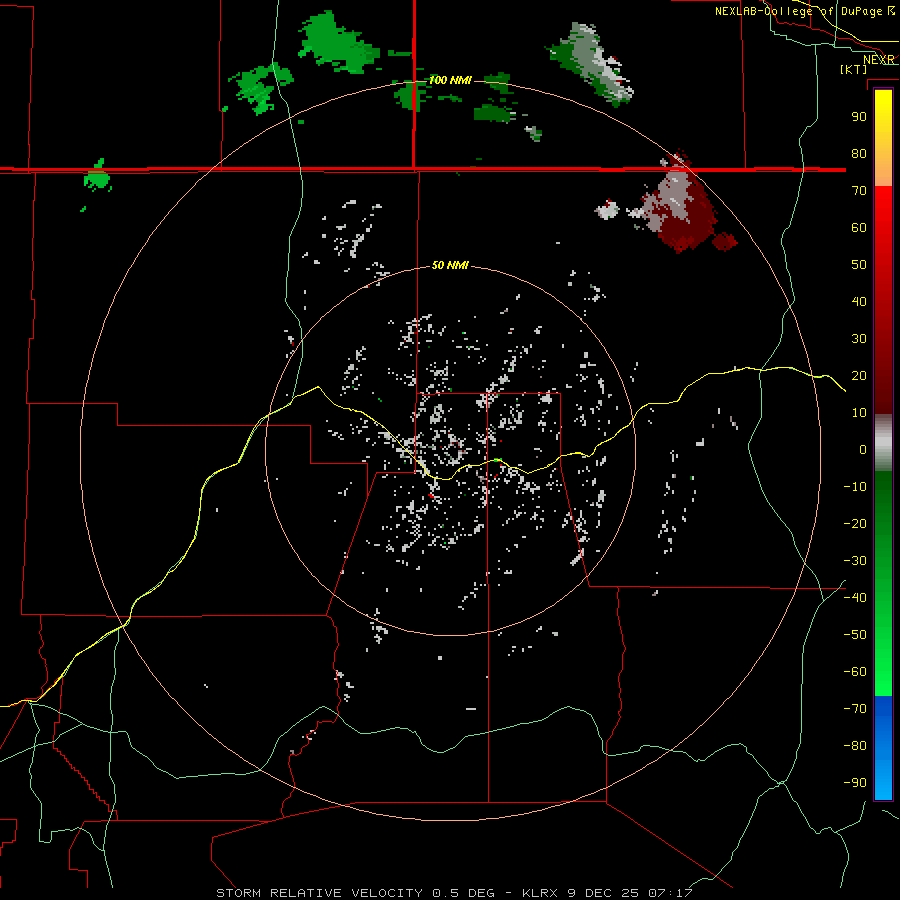Select the 80 value on the velocity scale
The width and height of the screenshot is (900, 900).
click(x=859, y=153)
